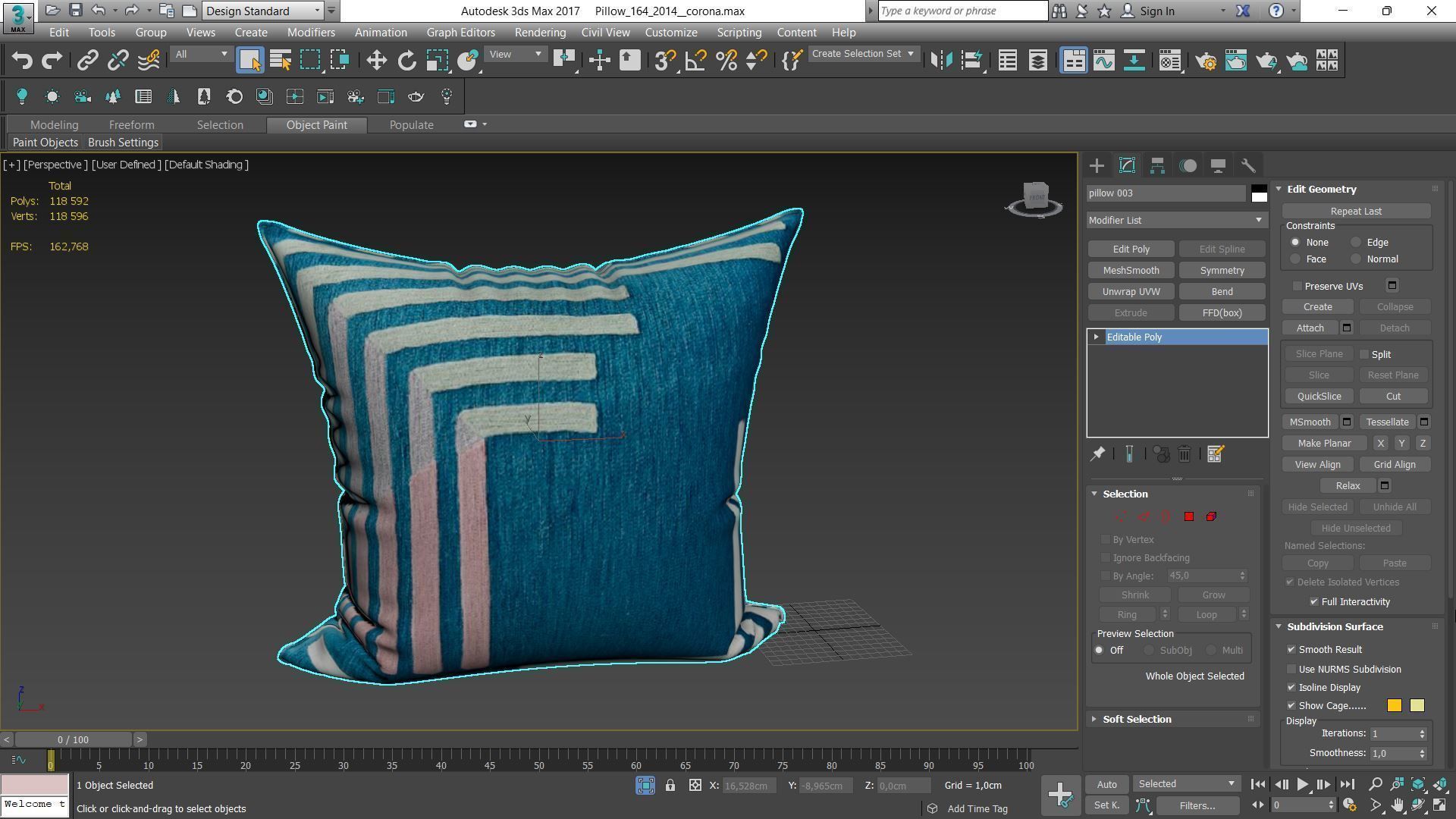The width and height of the screenshot is (1456, 819).
Task: Click Zoom Extents All navigation icon
Action: (x=1440, y=784)
